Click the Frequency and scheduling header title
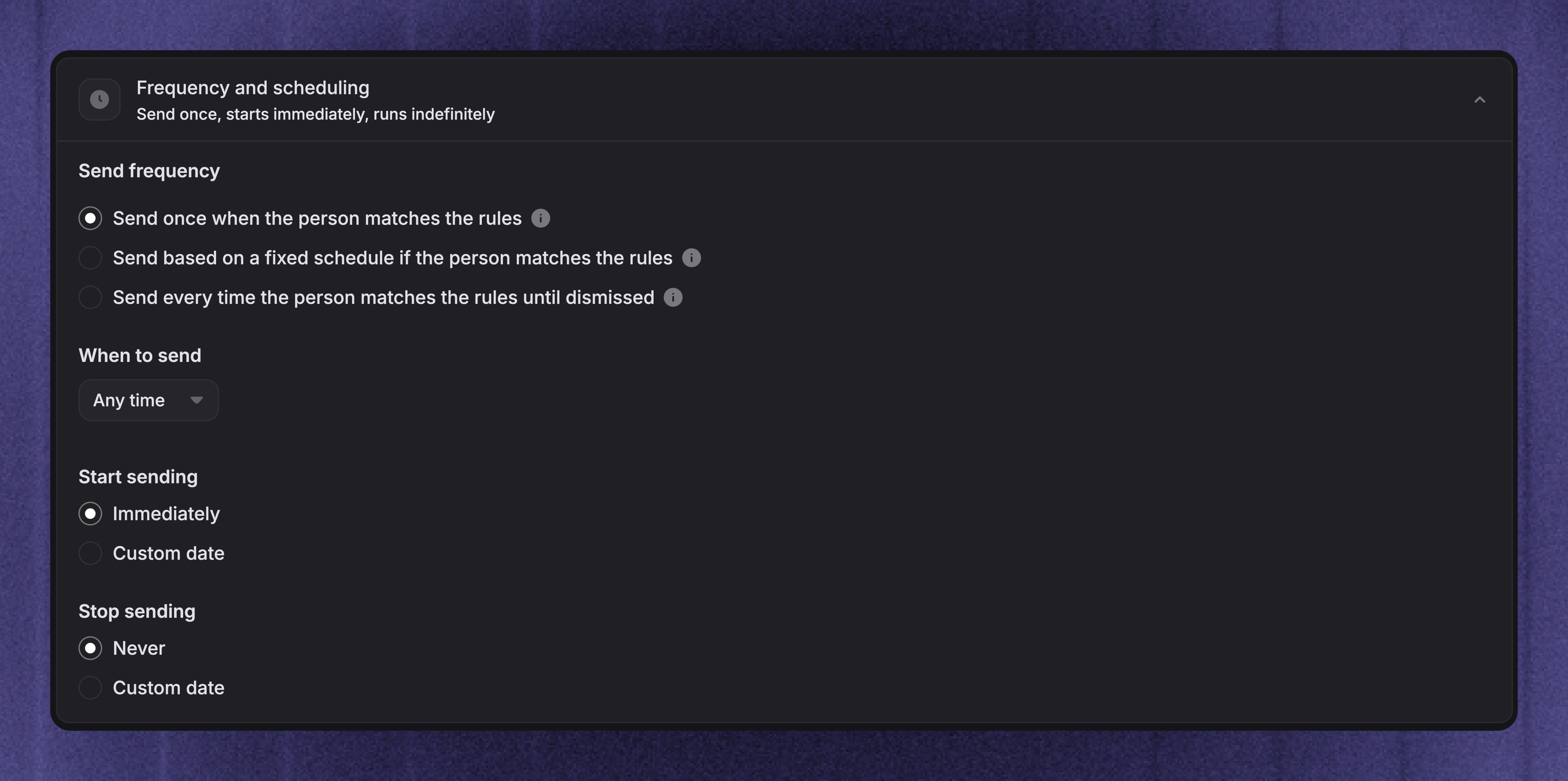Viewport: 1568px width, 781px height. point(253,88)
